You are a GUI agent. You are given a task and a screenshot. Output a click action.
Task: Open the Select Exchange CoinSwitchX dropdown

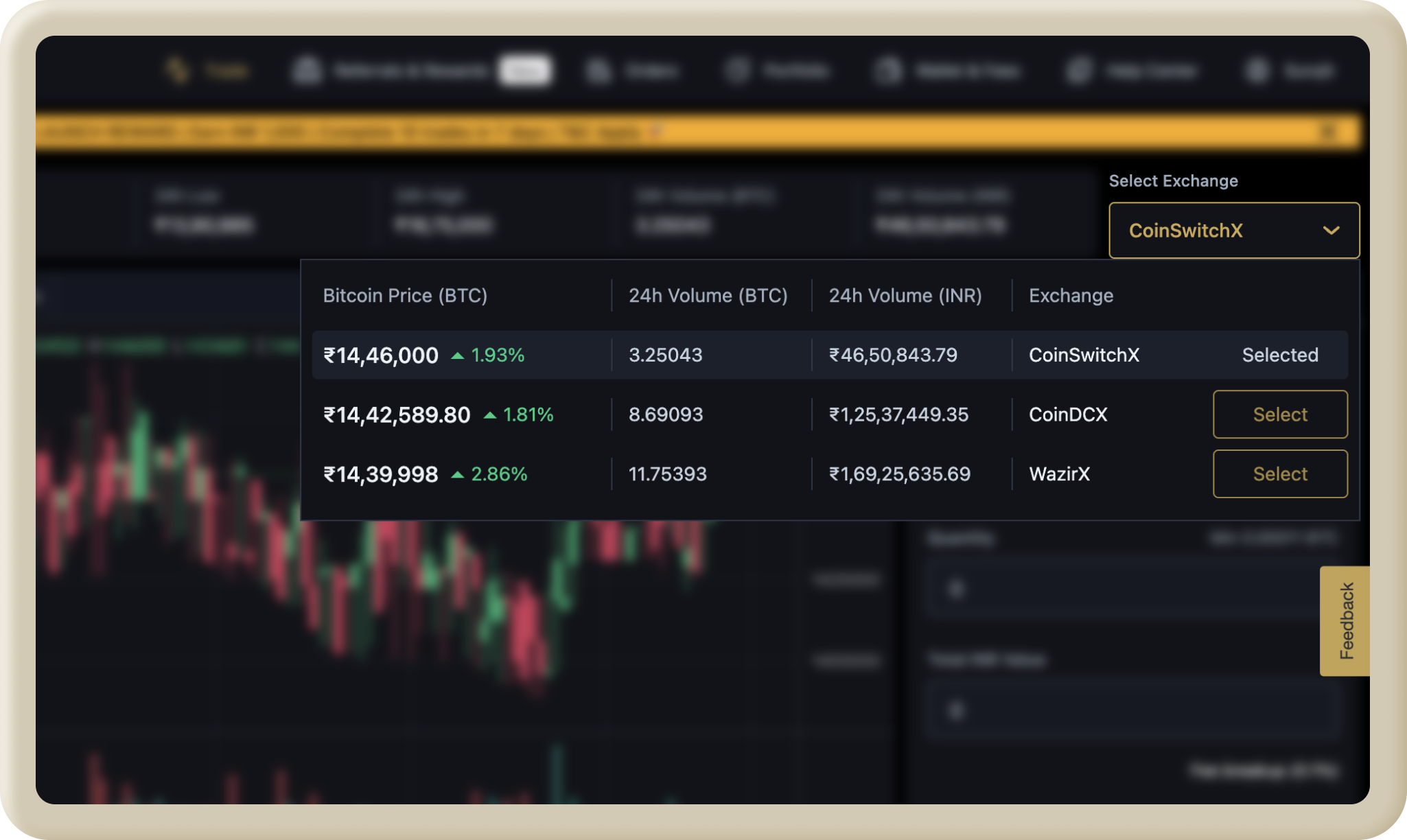click(x=1234, y=231)
